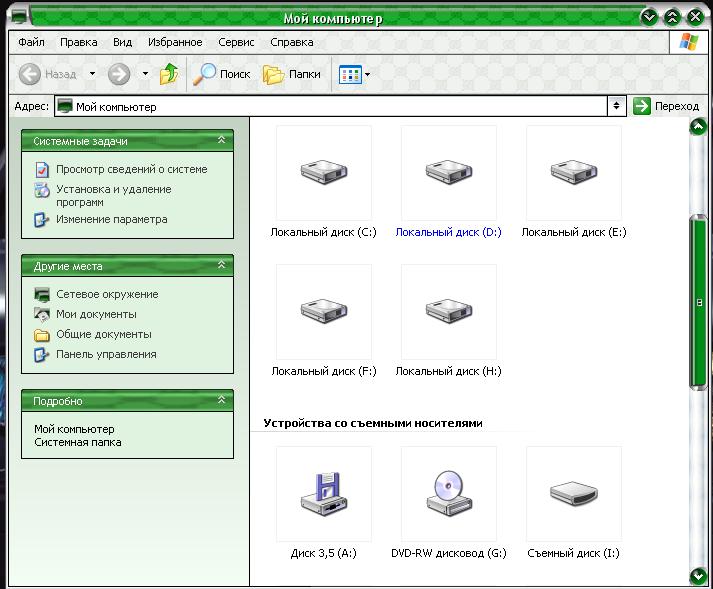The image size is (713, 589).
Task: Click the Up folder toolbar icon
Action: coord(169,74)
